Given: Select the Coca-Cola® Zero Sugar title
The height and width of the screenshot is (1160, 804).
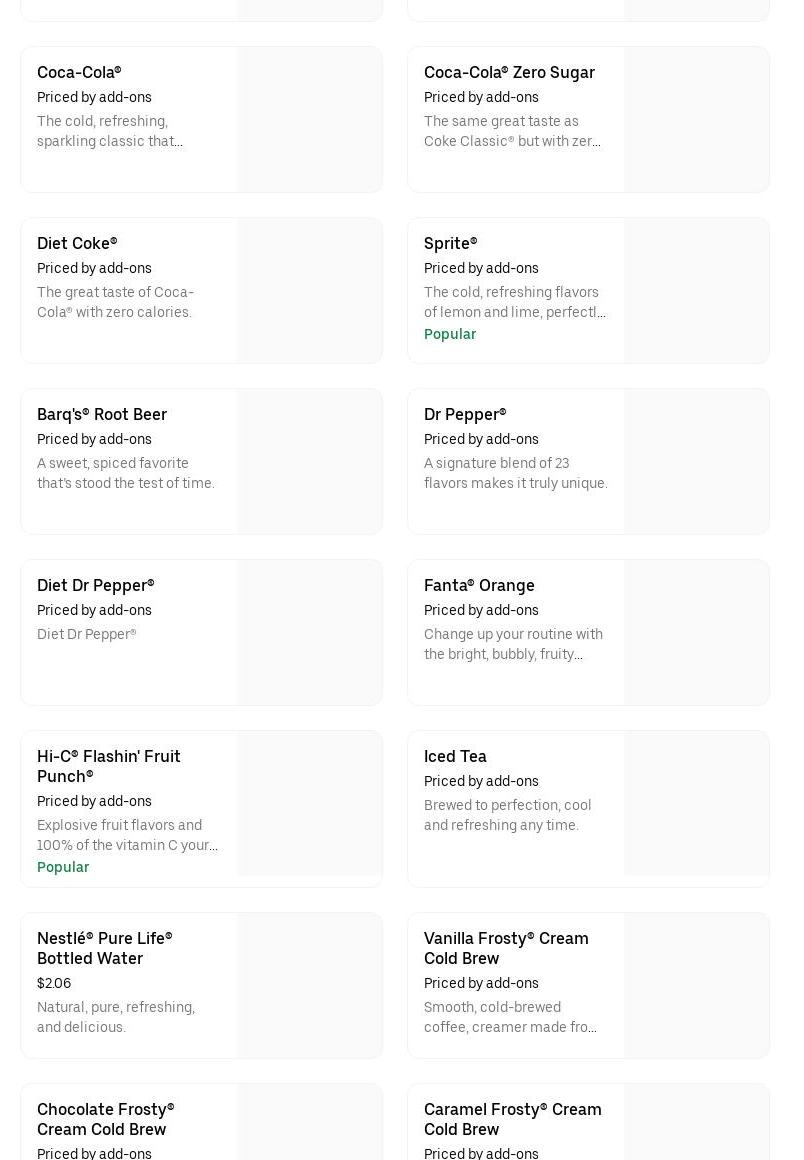Looking at the screenshot, I should (x=509, y=72).
